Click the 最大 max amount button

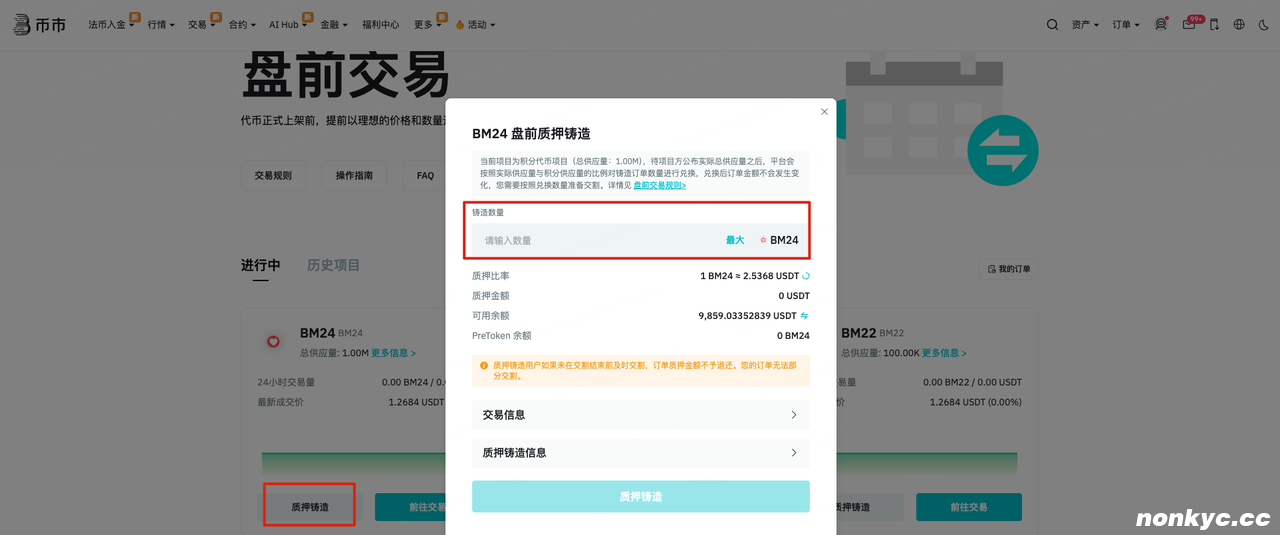[x=735, y=240]
